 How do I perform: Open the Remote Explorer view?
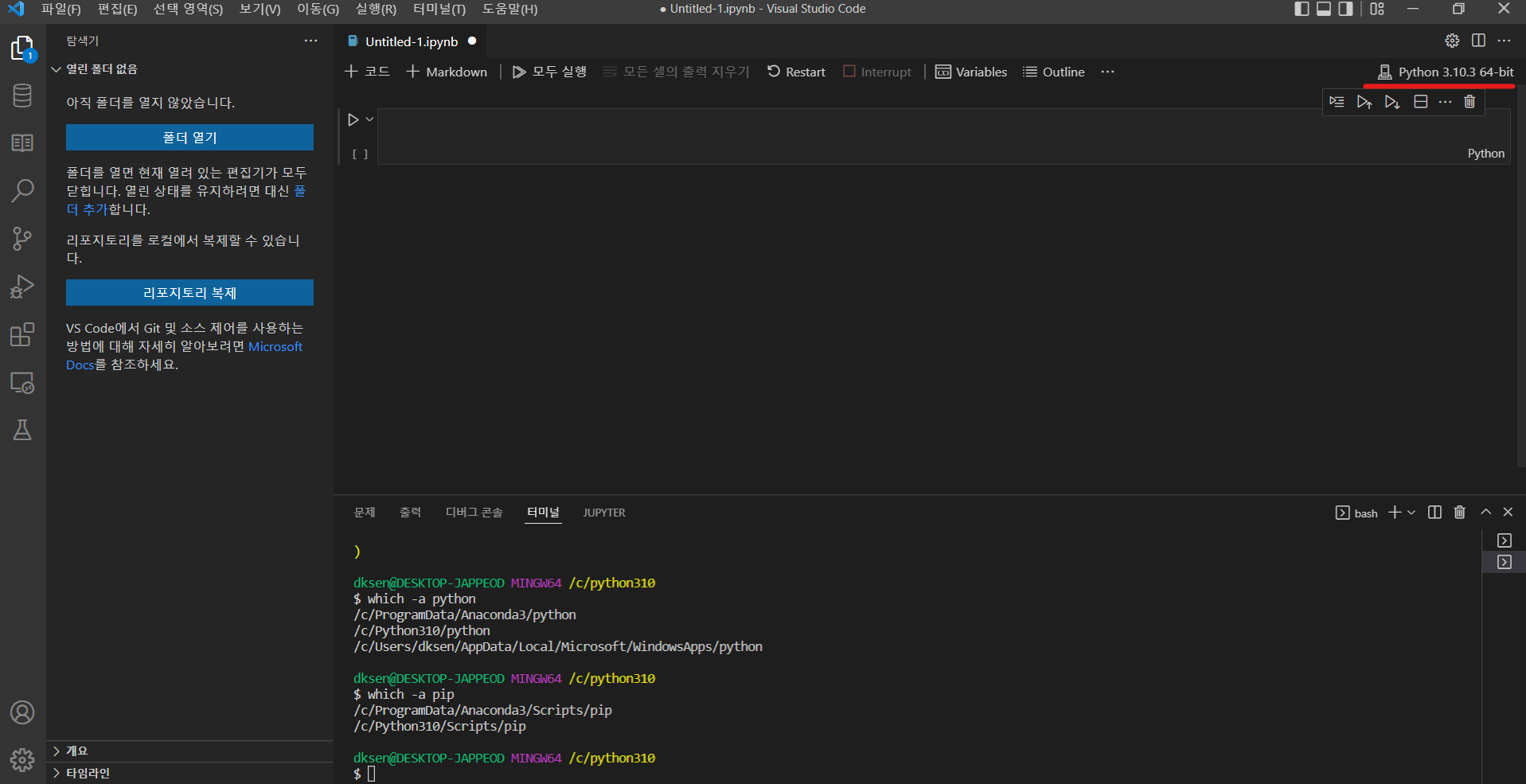(22, 383)
